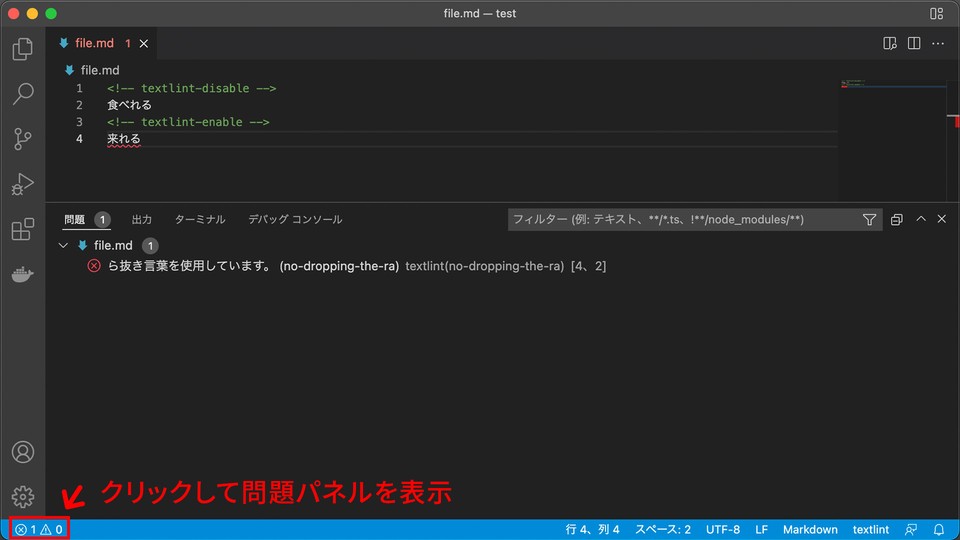Open Markdown preview to the side
Screen dimensions: 960x540
pyautogui.click(x=890, y=43)
